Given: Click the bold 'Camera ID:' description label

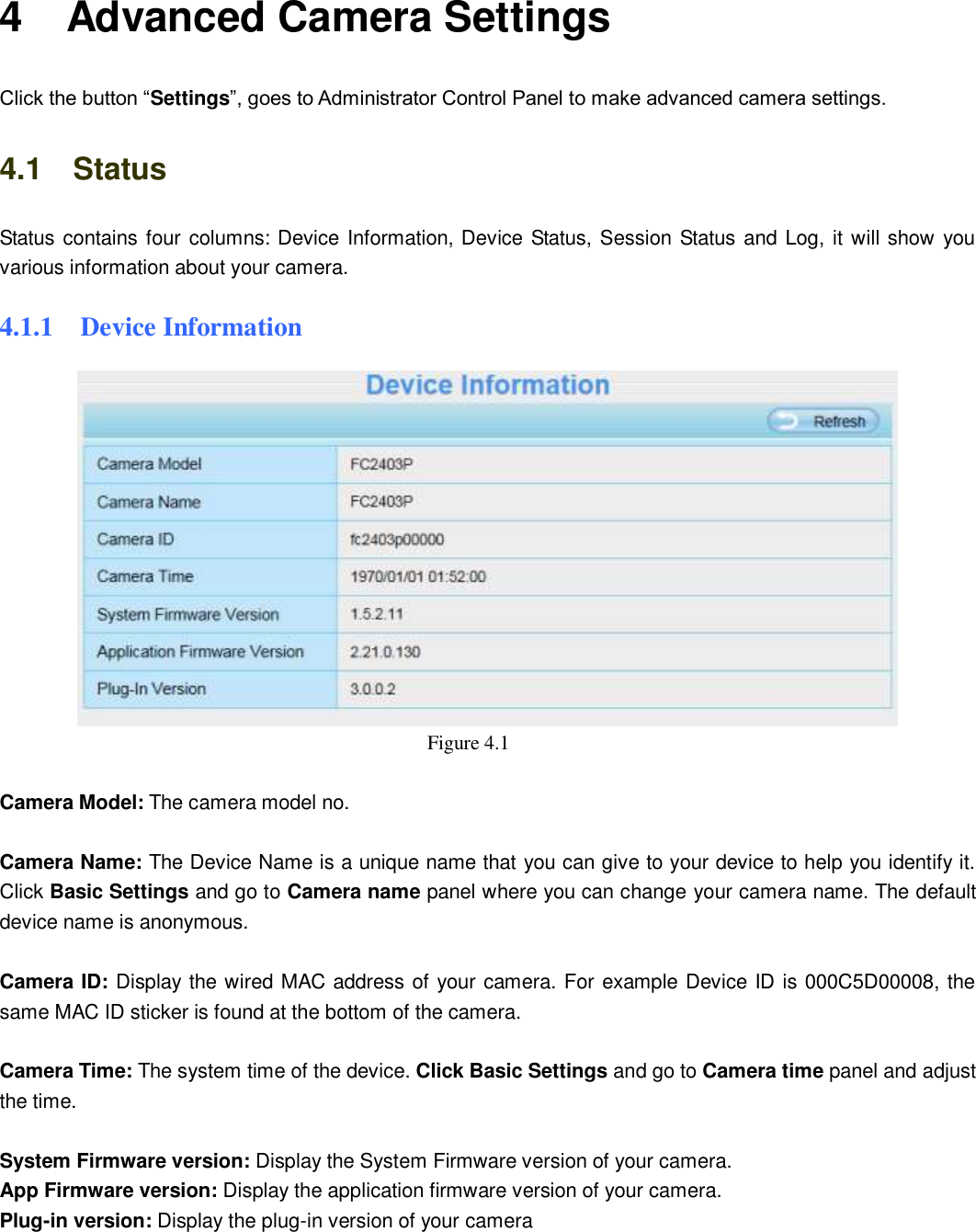Looking at the screenshot, I should pos(54,982).
